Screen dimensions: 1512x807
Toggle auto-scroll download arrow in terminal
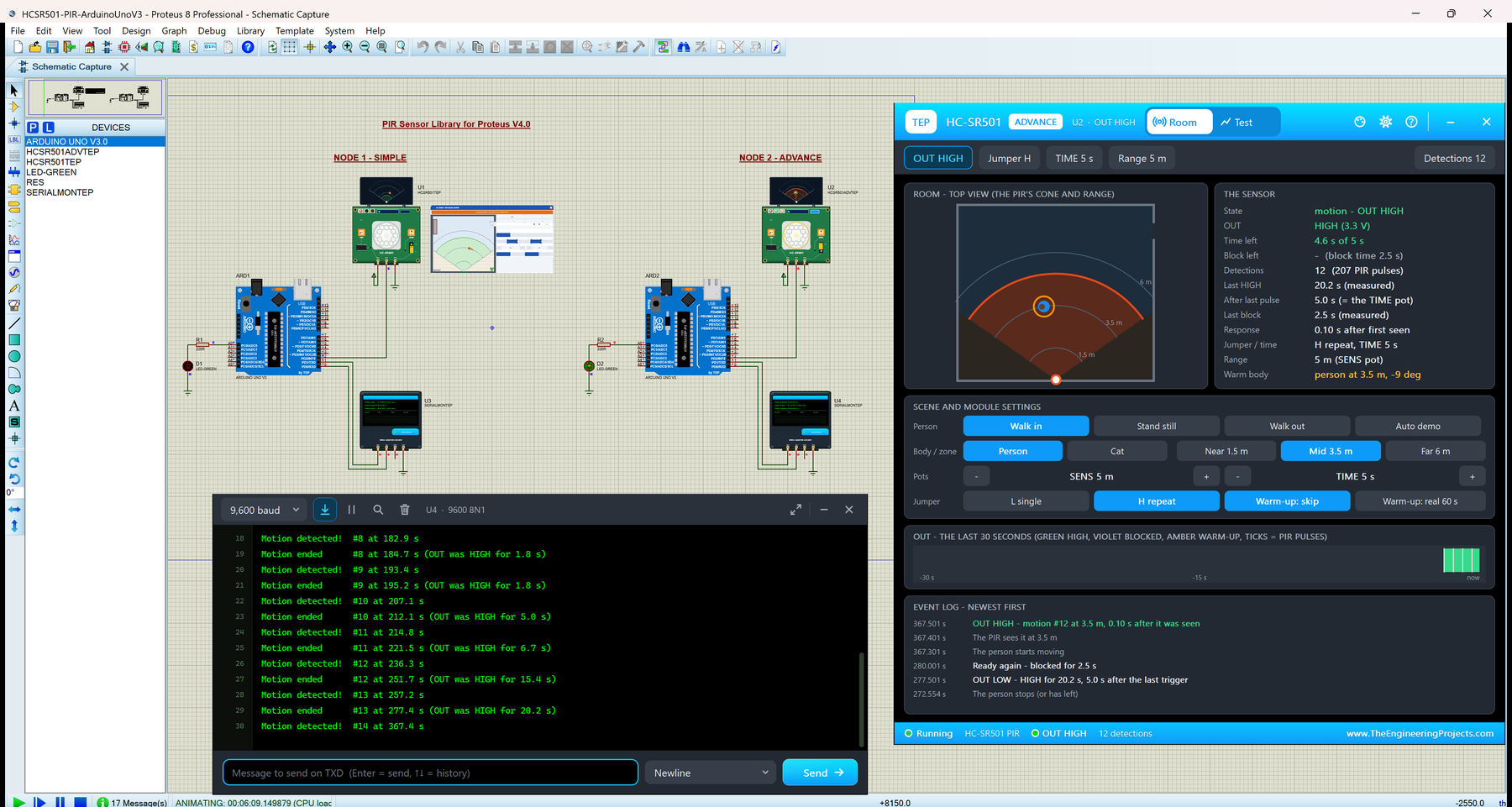tap(325, 510)
